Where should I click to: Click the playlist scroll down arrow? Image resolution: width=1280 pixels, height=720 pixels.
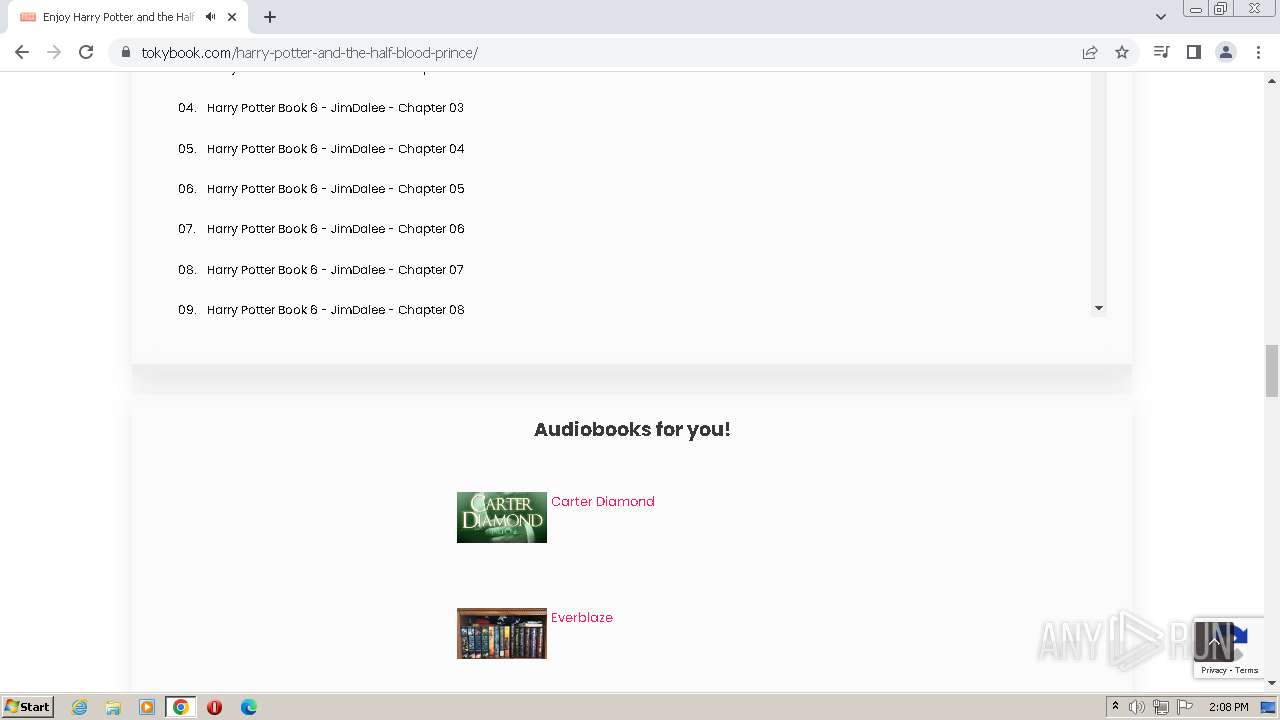click(x=1098, y=308)
